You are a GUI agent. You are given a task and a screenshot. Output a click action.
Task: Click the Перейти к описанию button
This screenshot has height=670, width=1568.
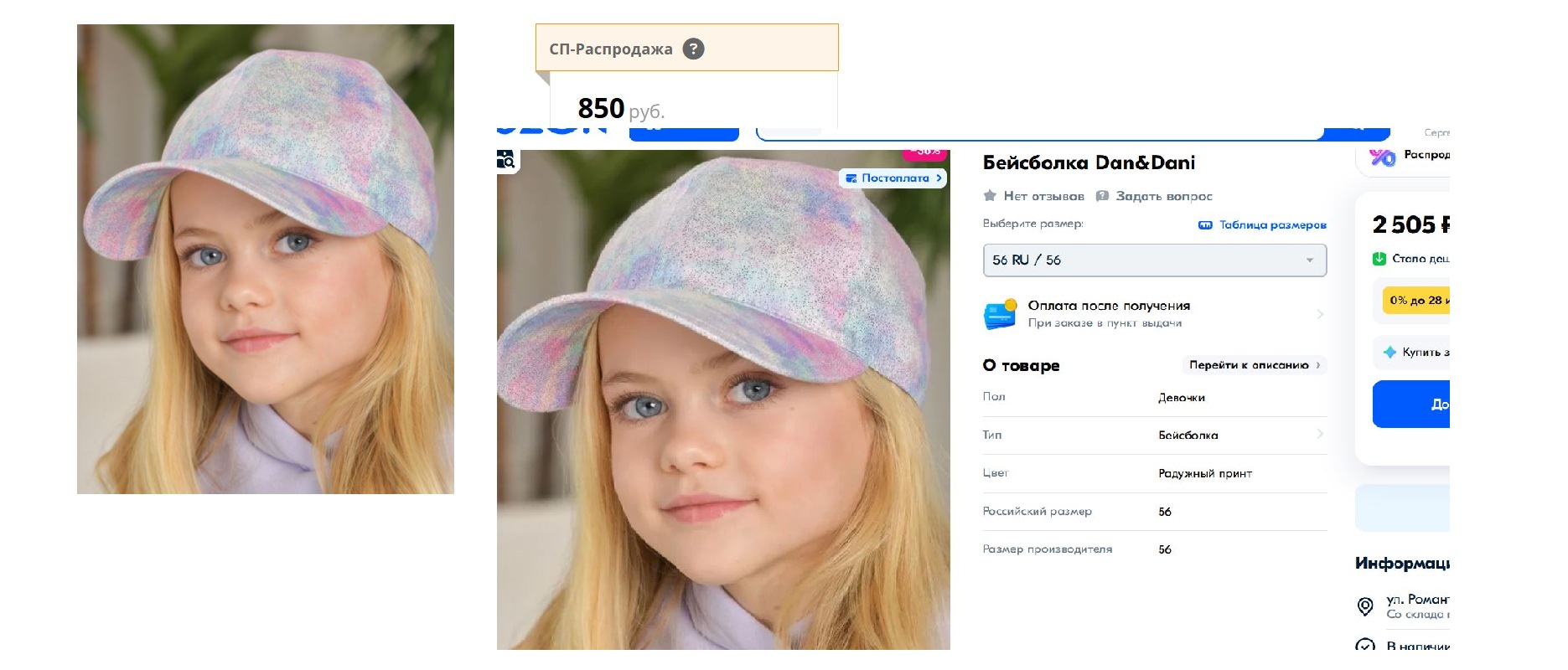coord(1253,365)
